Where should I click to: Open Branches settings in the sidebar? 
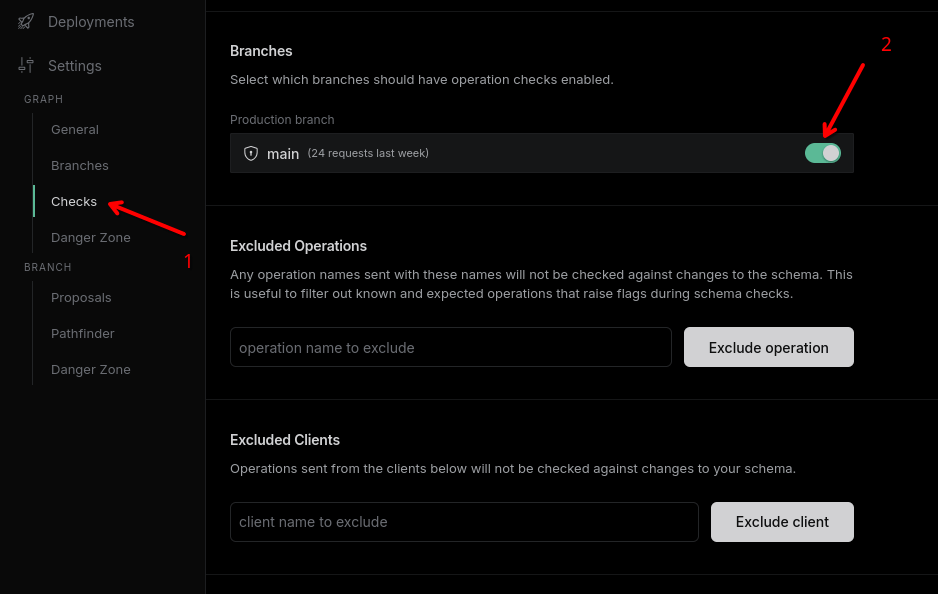coord(80,165)
